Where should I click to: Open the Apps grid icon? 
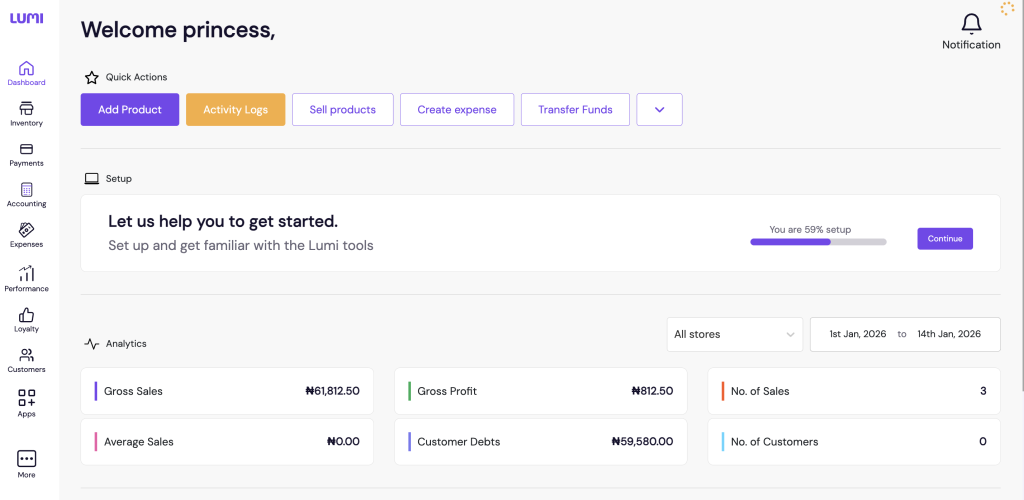pyautogui.click(x=26, y=398)
